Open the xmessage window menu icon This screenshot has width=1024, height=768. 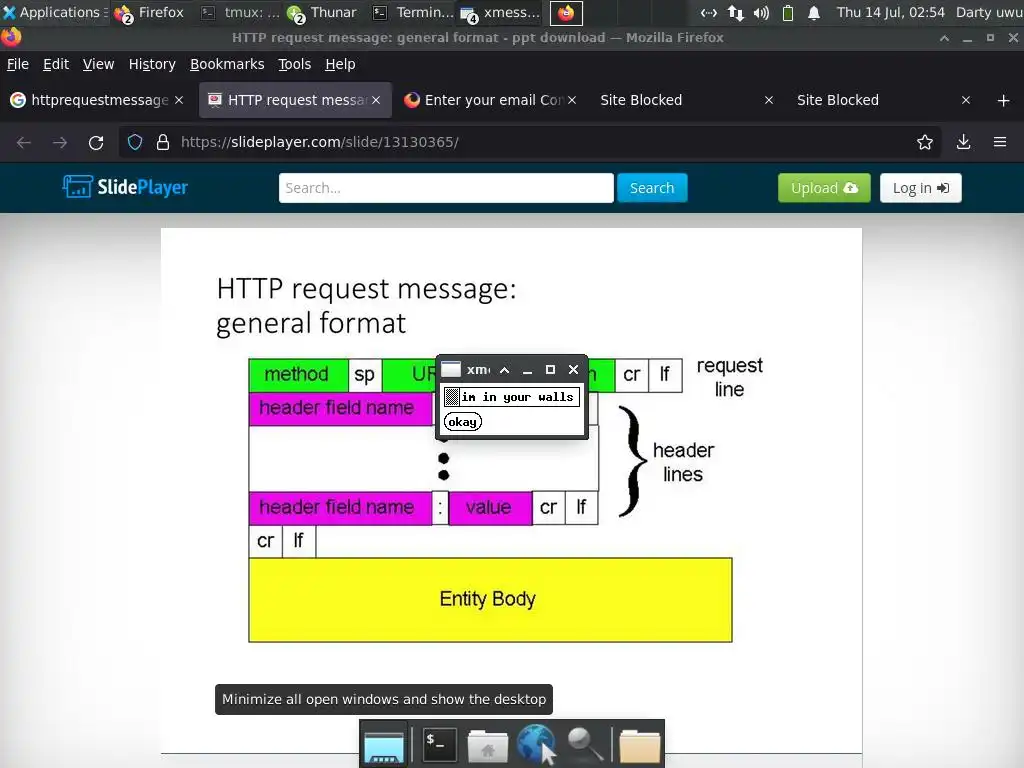tap(451, 370)
